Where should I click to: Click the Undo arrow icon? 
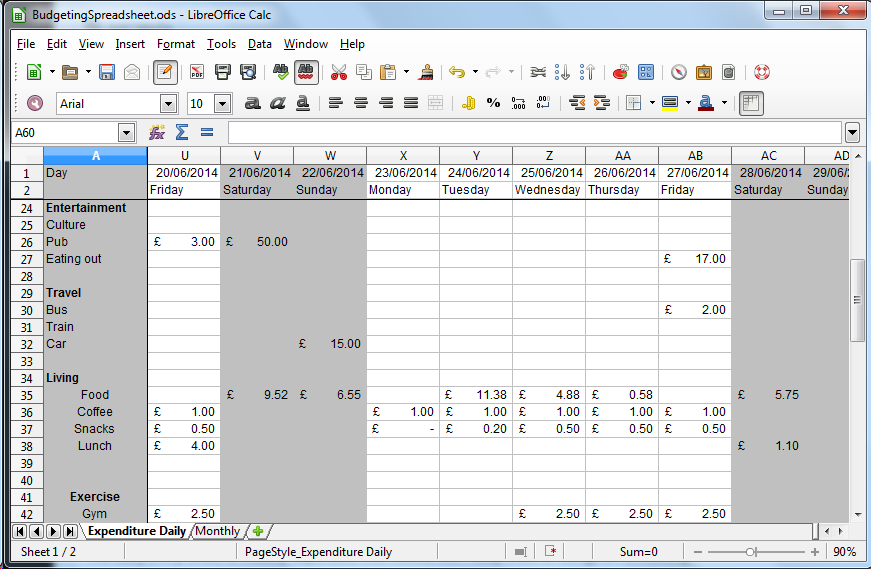(457, 72)
